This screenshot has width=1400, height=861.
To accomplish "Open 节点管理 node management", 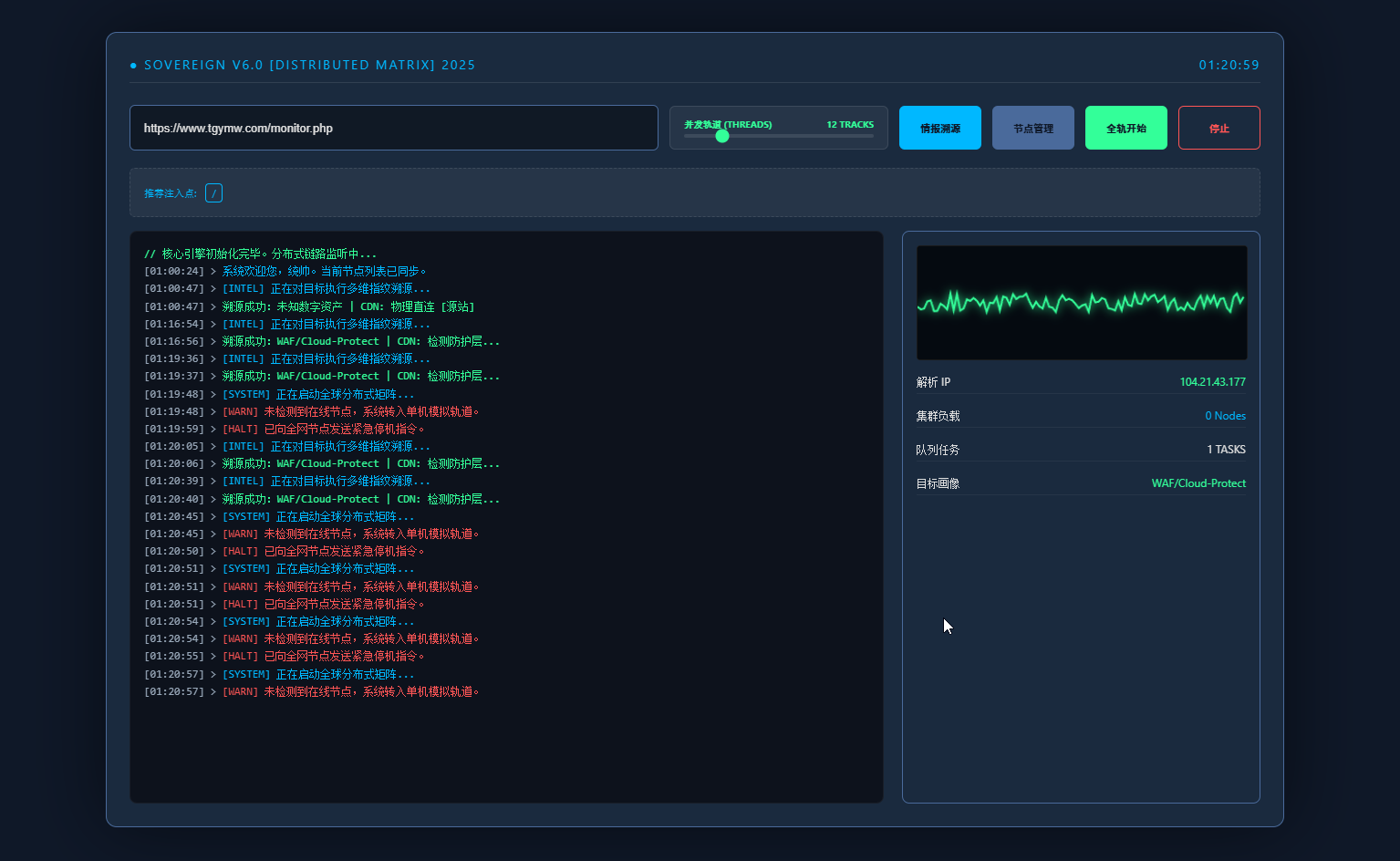I will [x=1032, y=129].
